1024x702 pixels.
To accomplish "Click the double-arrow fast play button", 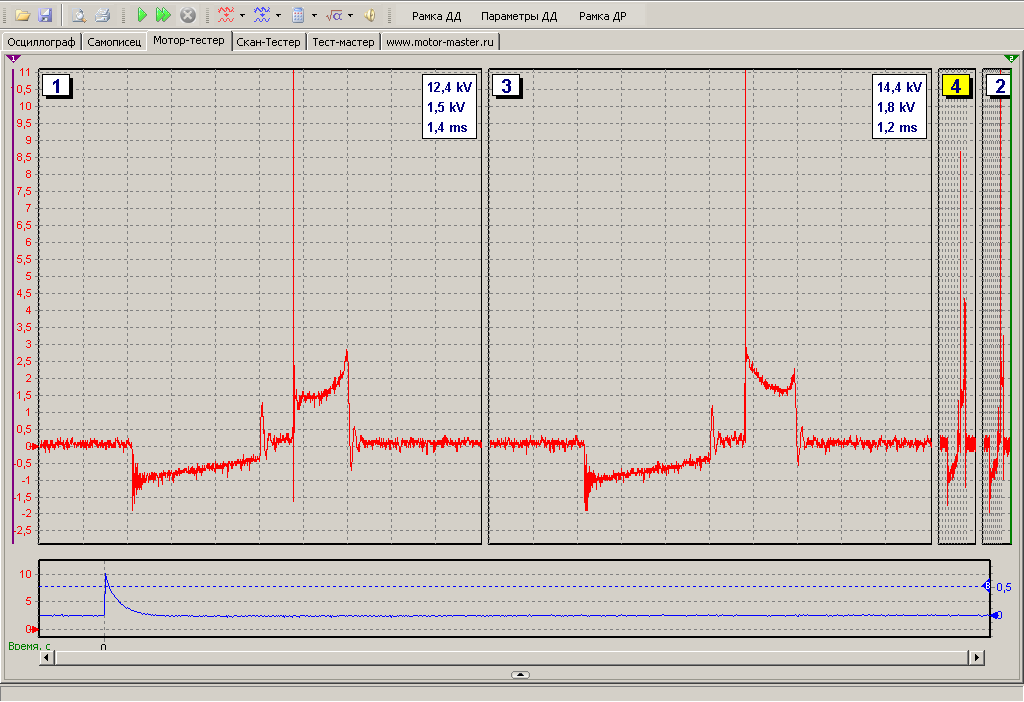I will tap(163, 15).
